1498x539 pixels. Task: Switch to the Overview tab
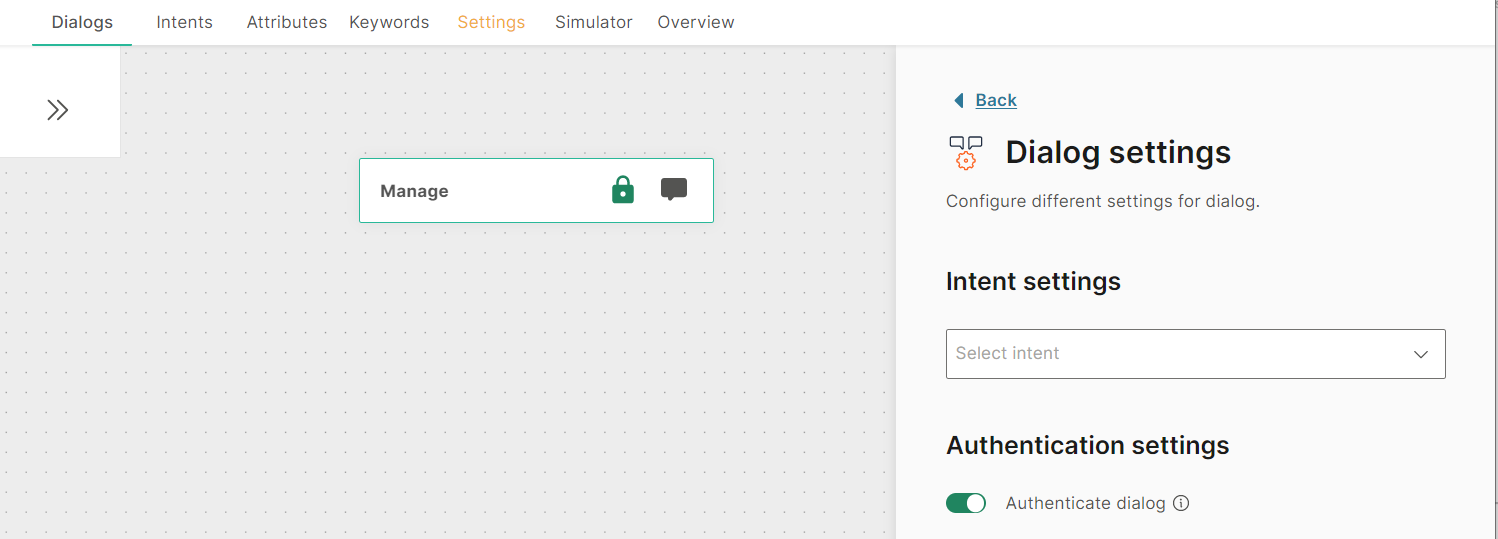coord(696,22)
